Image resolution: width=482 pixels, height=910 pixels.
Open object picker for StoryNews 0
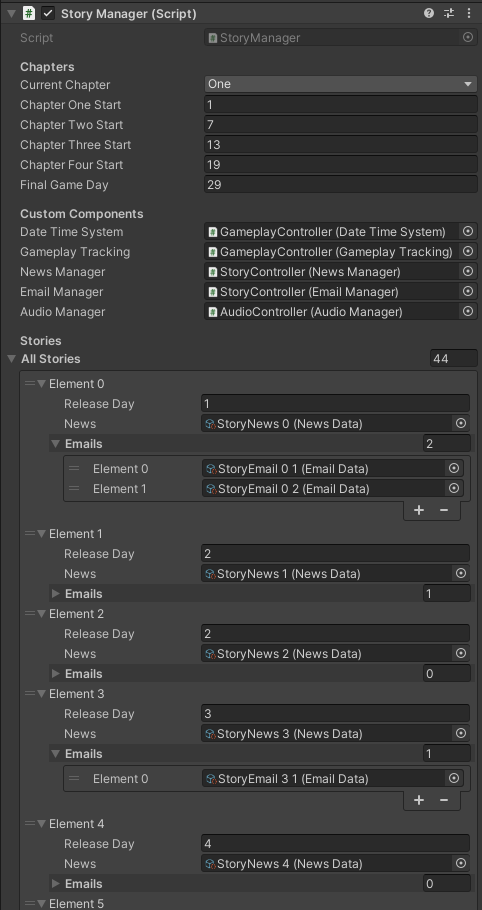coord(461,424)
